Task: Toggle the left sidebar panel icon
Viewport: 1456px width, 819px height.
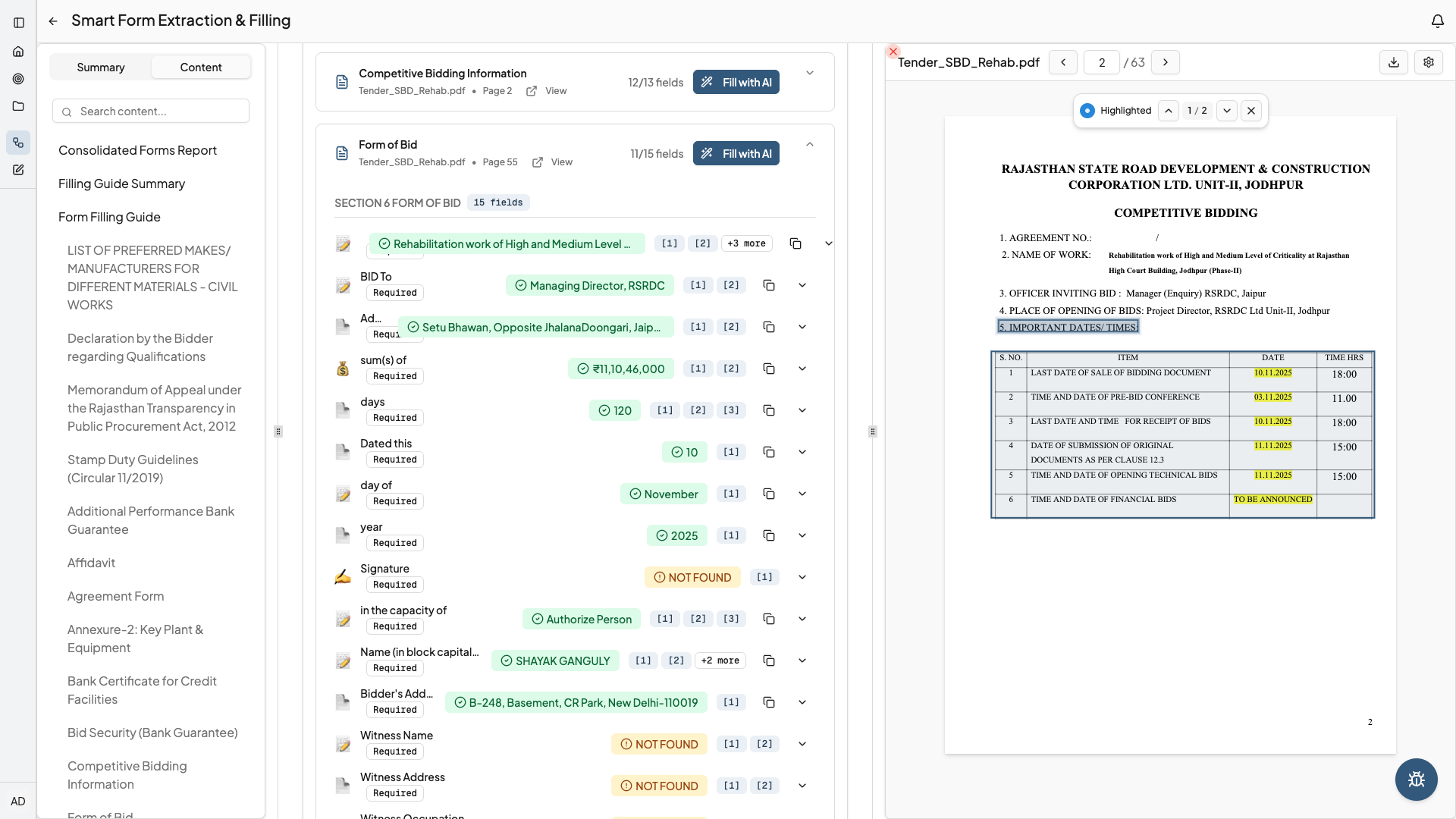Action: [x=19, y=23]
